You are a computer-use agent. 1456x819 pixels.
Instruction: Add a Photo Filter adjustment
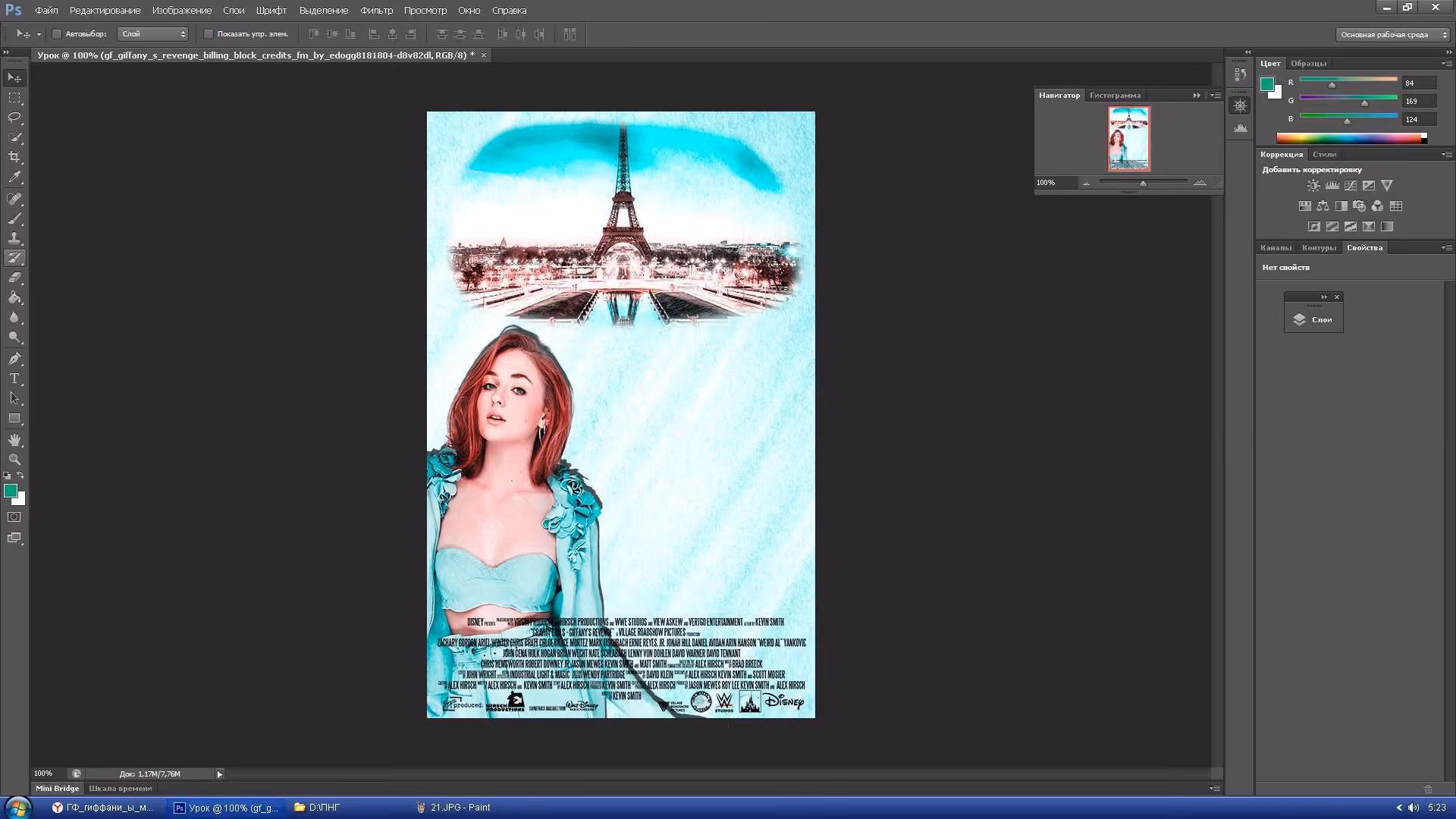coord(1359,206)
